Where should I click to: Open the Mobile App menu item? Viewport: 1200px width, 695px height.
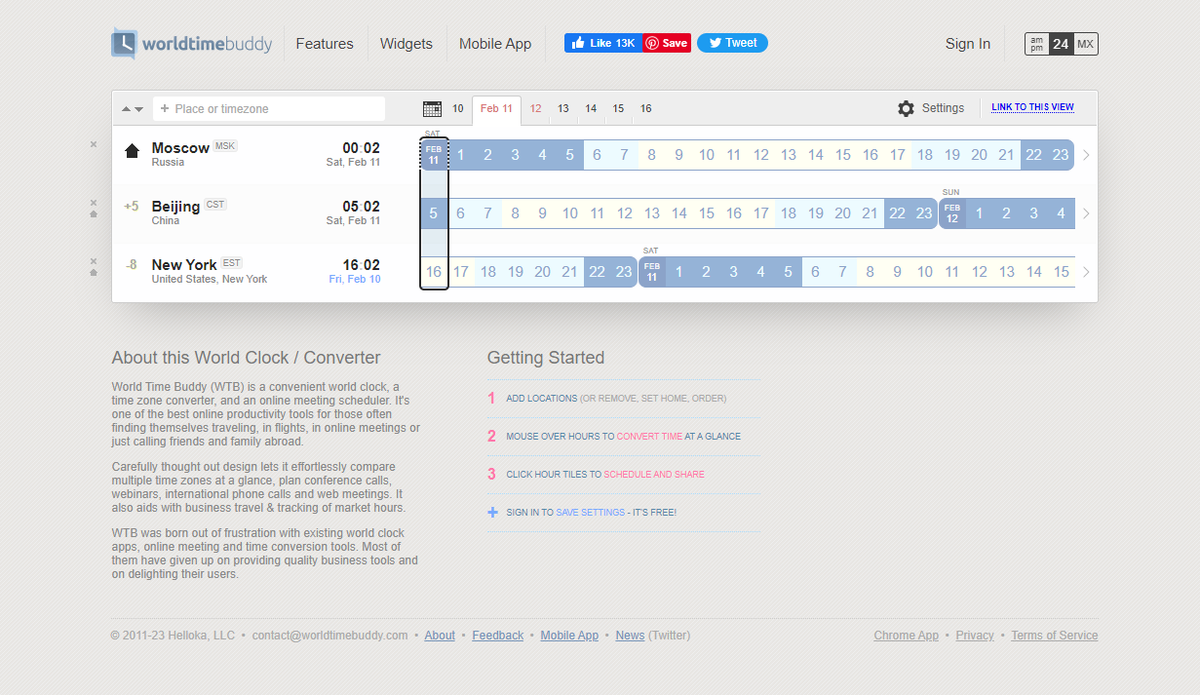495,44
